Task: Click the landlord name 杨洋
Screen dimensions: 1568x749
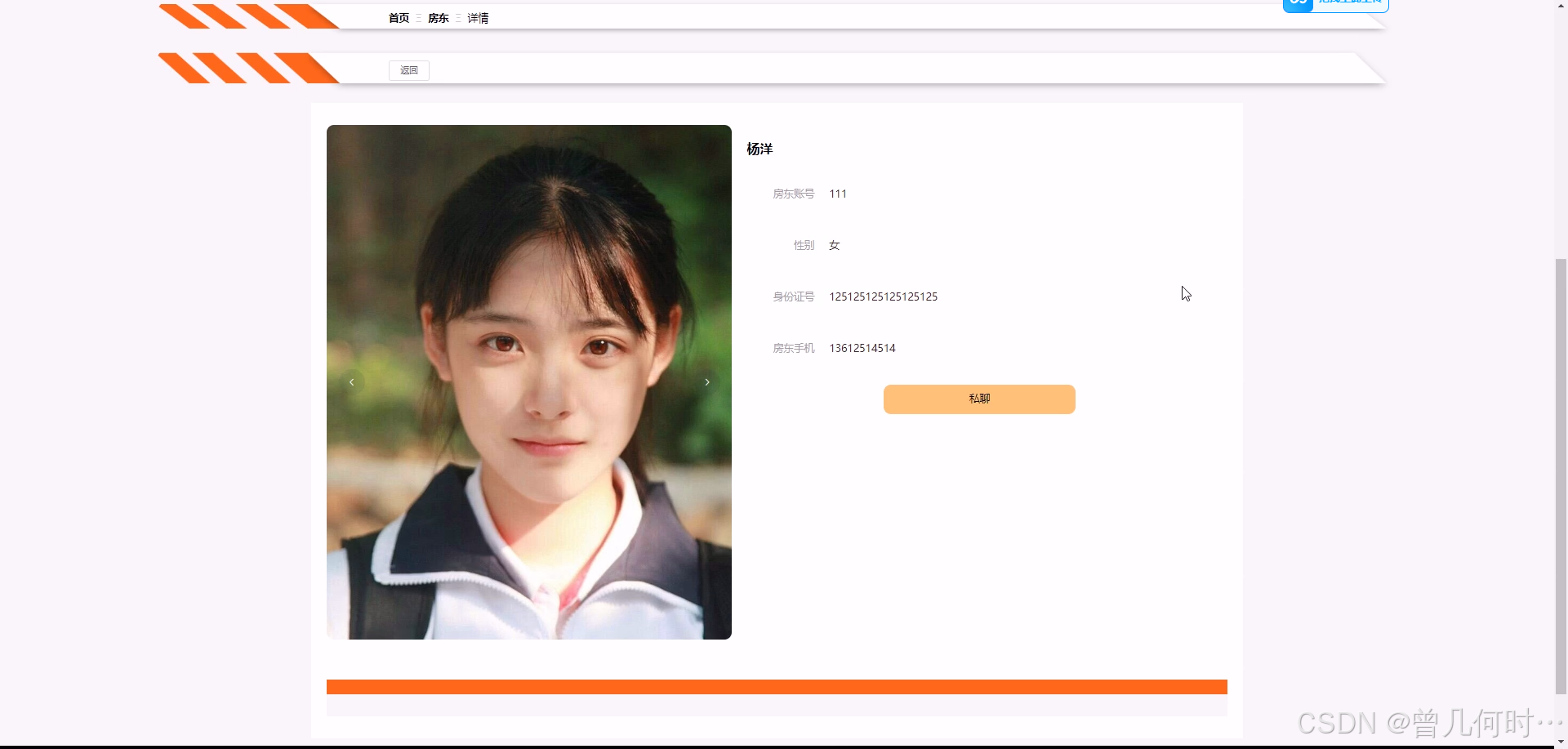Action: (759, 149)
